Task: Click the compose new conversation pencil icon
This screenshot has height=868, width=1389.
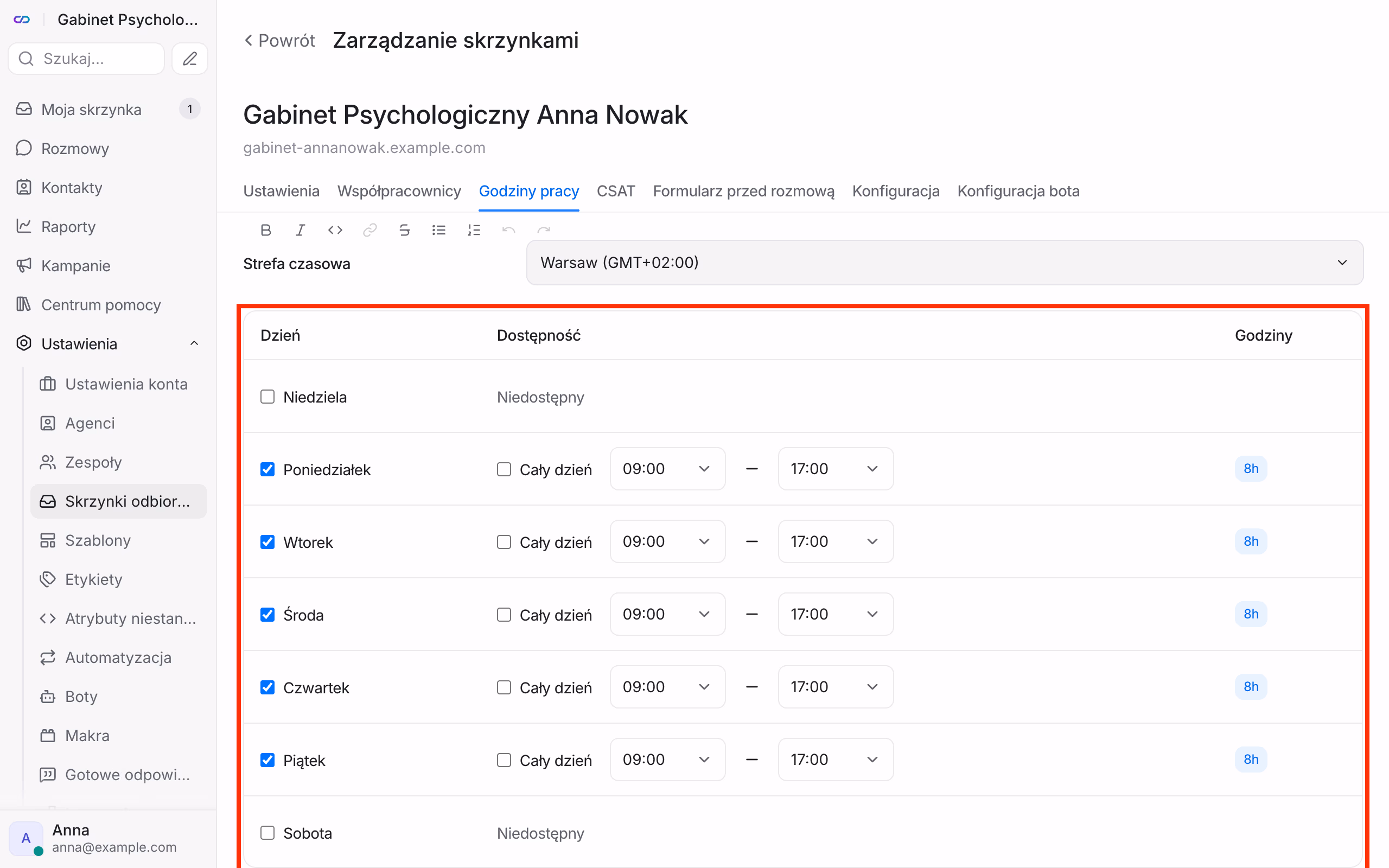Action: click(x=190, y=59)
